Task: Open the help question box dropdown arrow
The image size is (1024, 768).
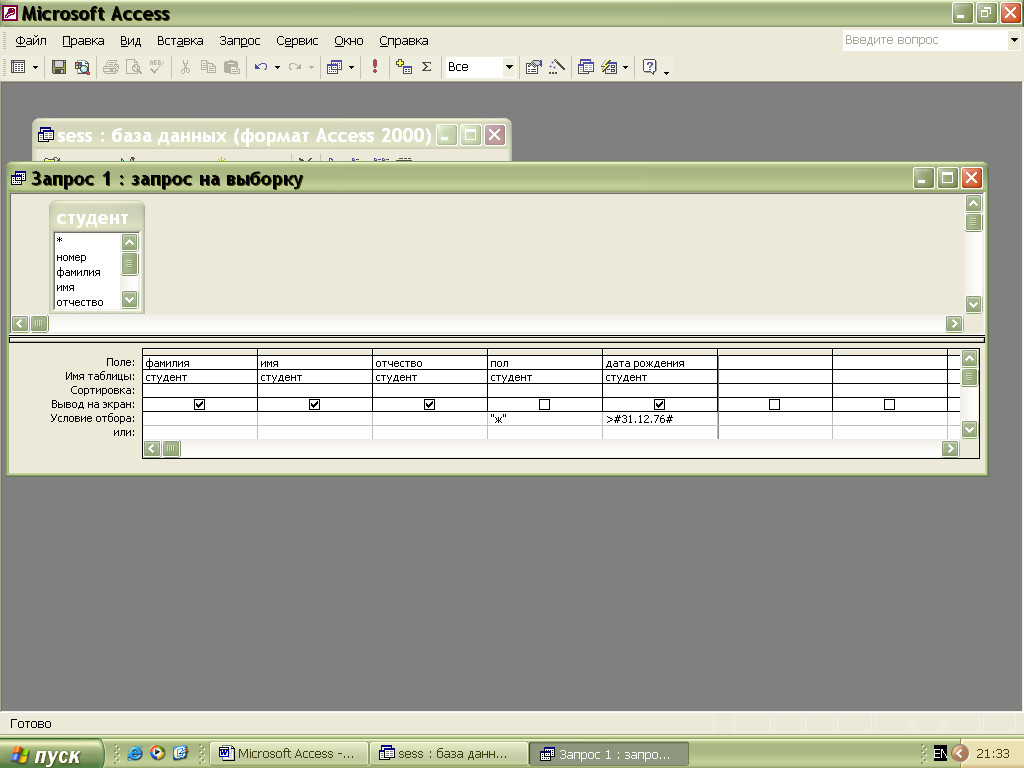Action: tap(1014, 40)
